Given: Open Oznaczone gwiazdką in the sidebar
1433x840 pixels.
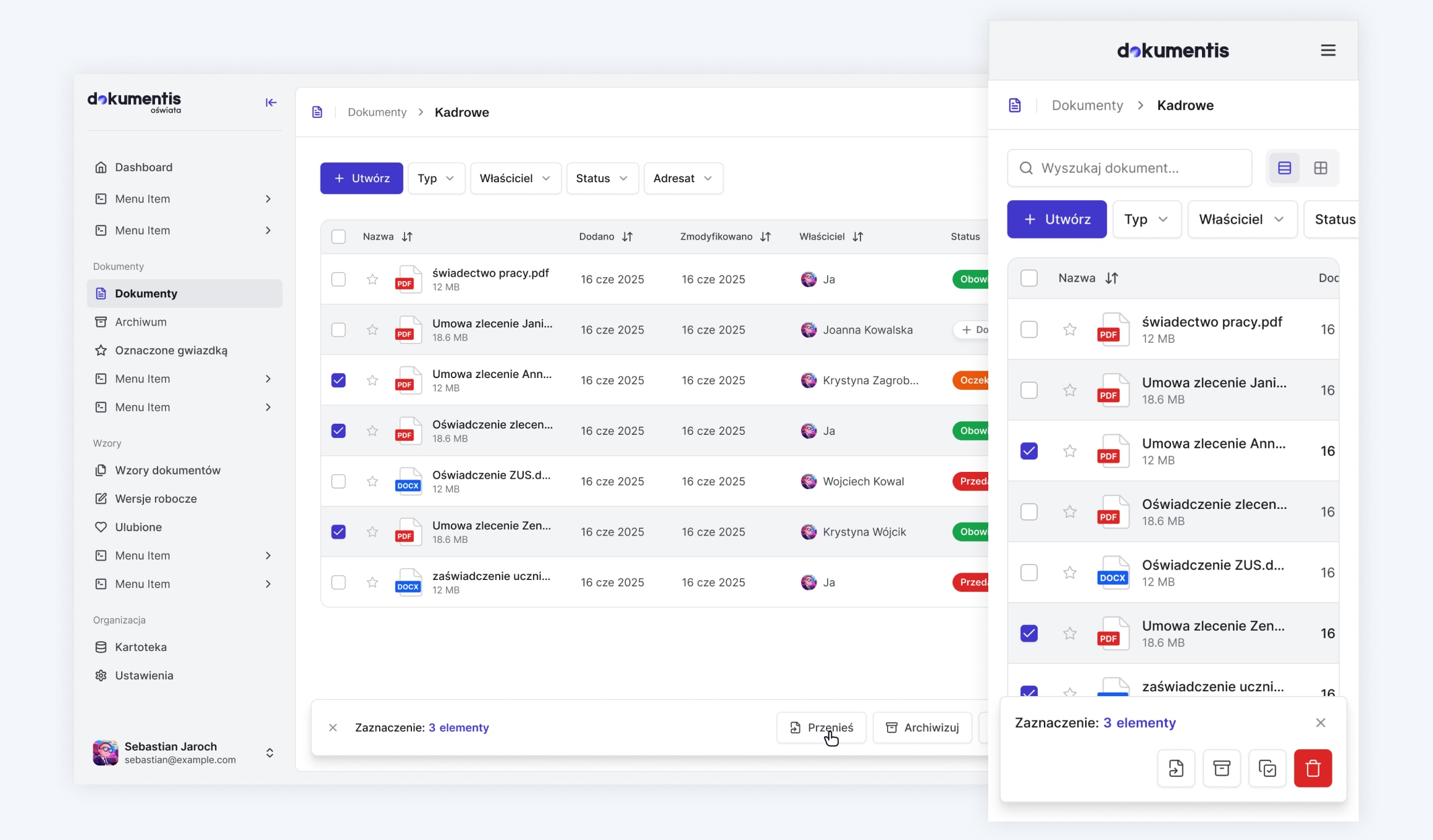Looking at the screenshot, I should [184, 350].
